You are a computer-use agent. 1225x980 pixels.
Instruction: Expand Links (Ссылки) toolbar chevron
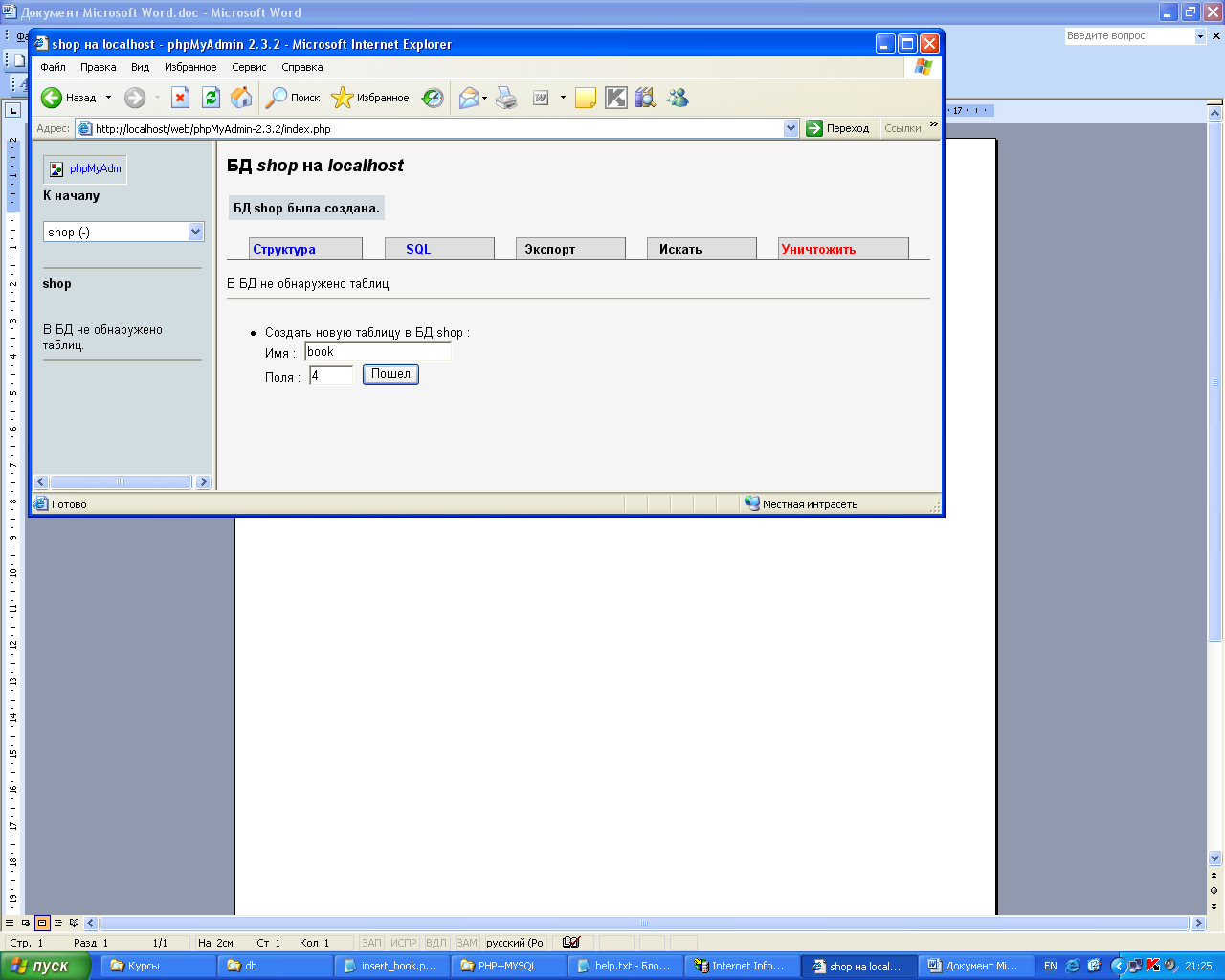coord(934,124)
